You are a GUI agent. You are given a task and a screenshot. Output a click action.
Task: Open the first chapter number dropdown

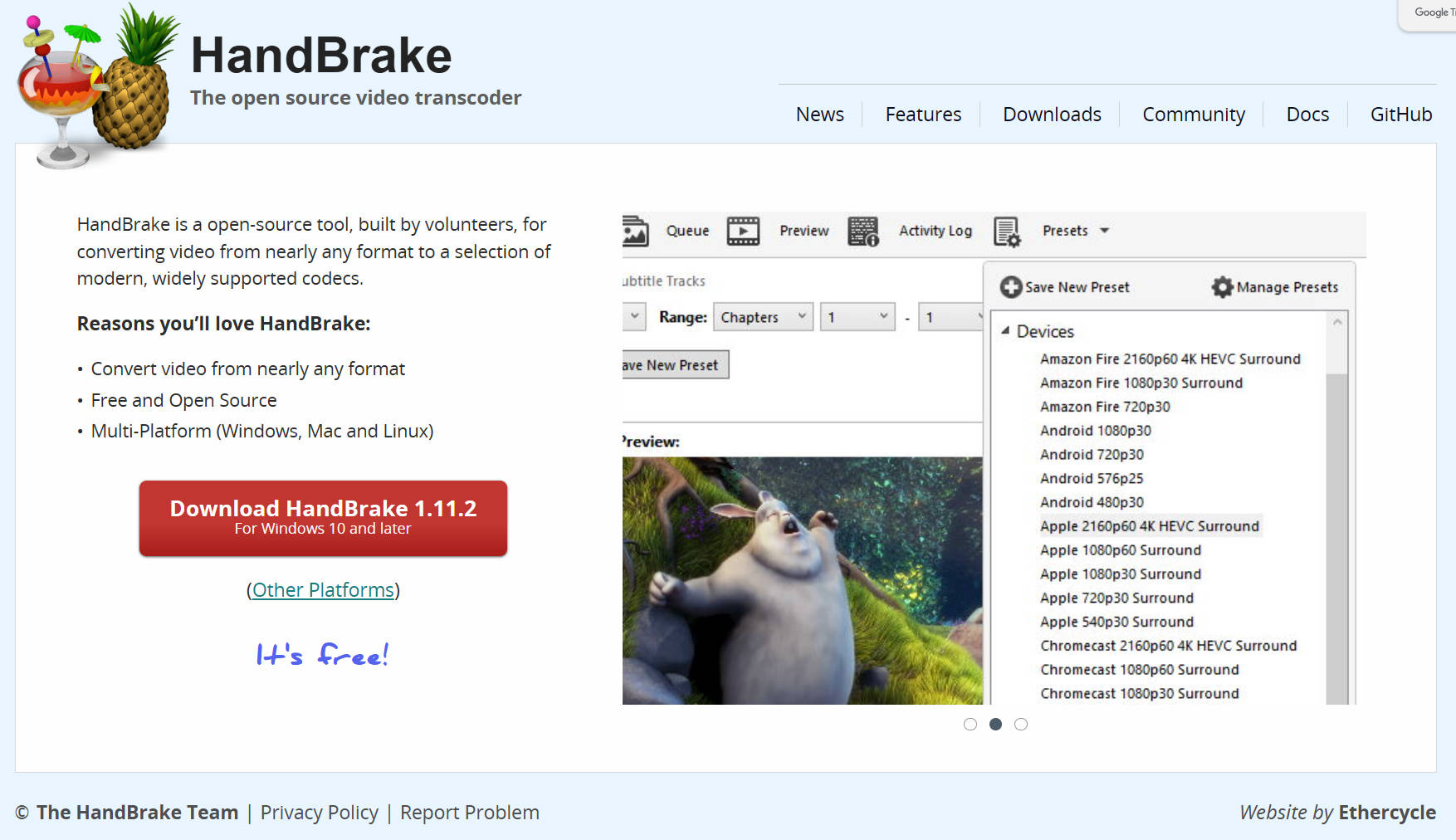point(857,317)
